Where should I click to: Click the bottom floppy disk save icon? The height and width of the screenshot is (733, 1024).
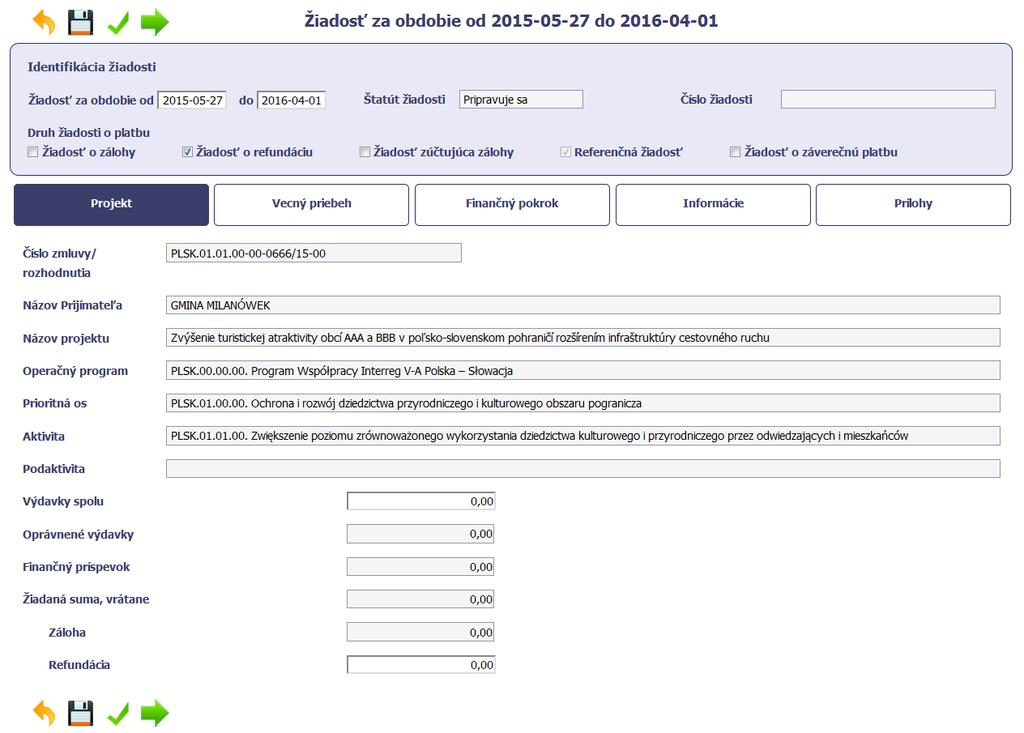tap(80, 713)
